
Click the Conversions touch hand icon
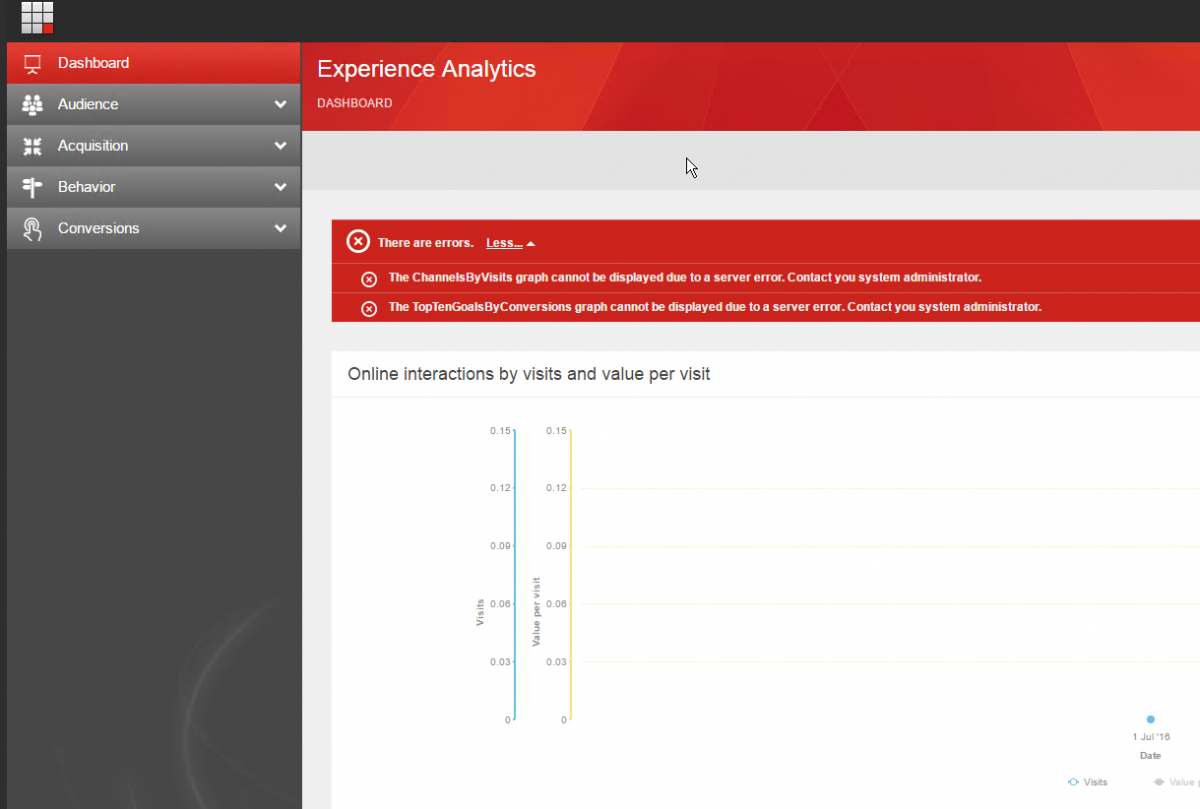(x=32, y=229)
